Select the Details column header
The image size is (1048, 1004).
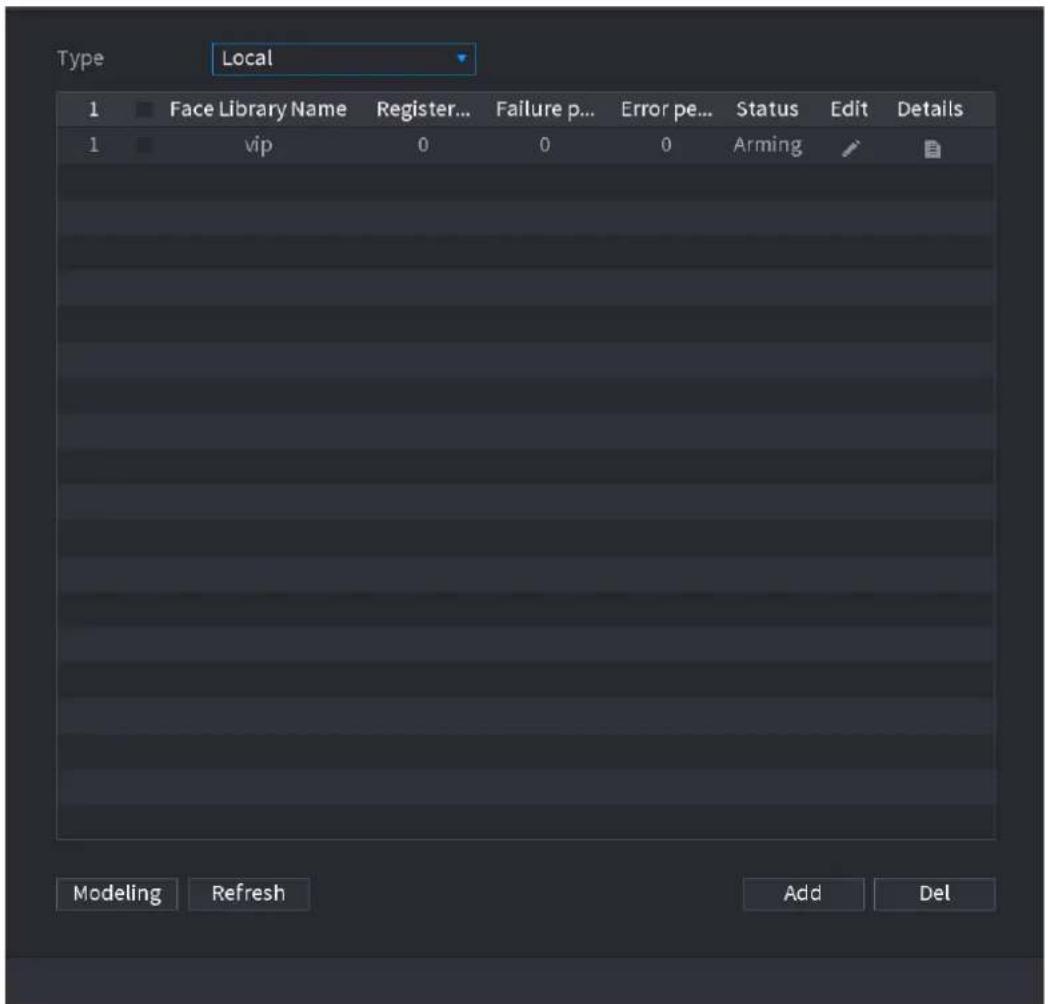point(930,109)
